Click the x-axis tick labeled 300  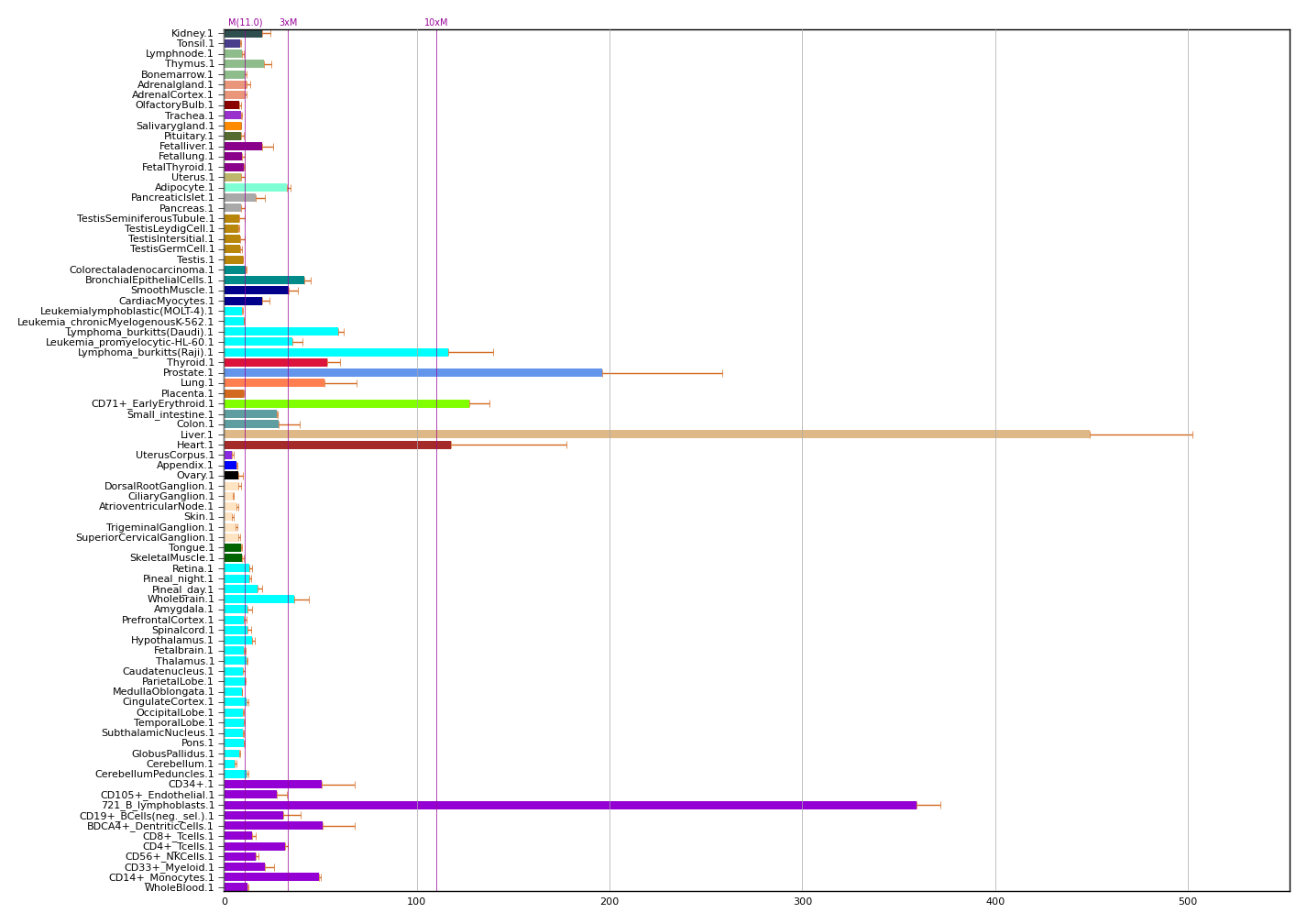click(802, 902)
